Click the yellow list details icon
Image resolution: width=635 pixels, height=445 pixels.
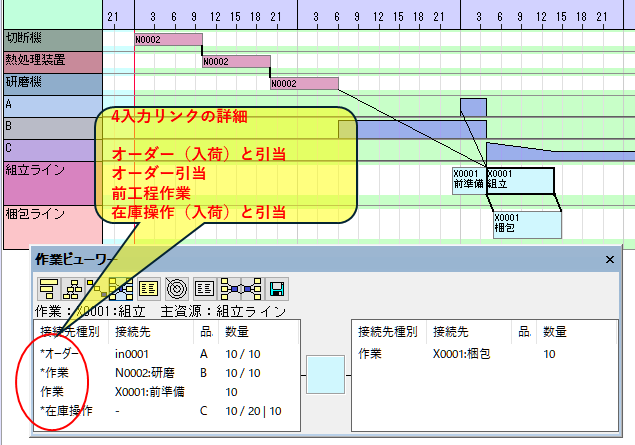coord(149,288)
